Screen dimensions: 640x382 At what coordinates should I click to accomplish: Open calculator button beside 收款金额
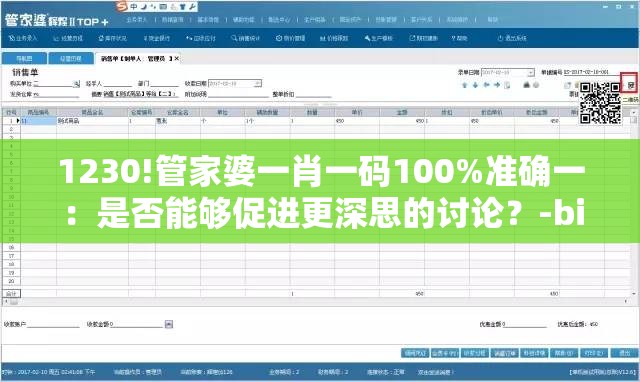(169, 324)
